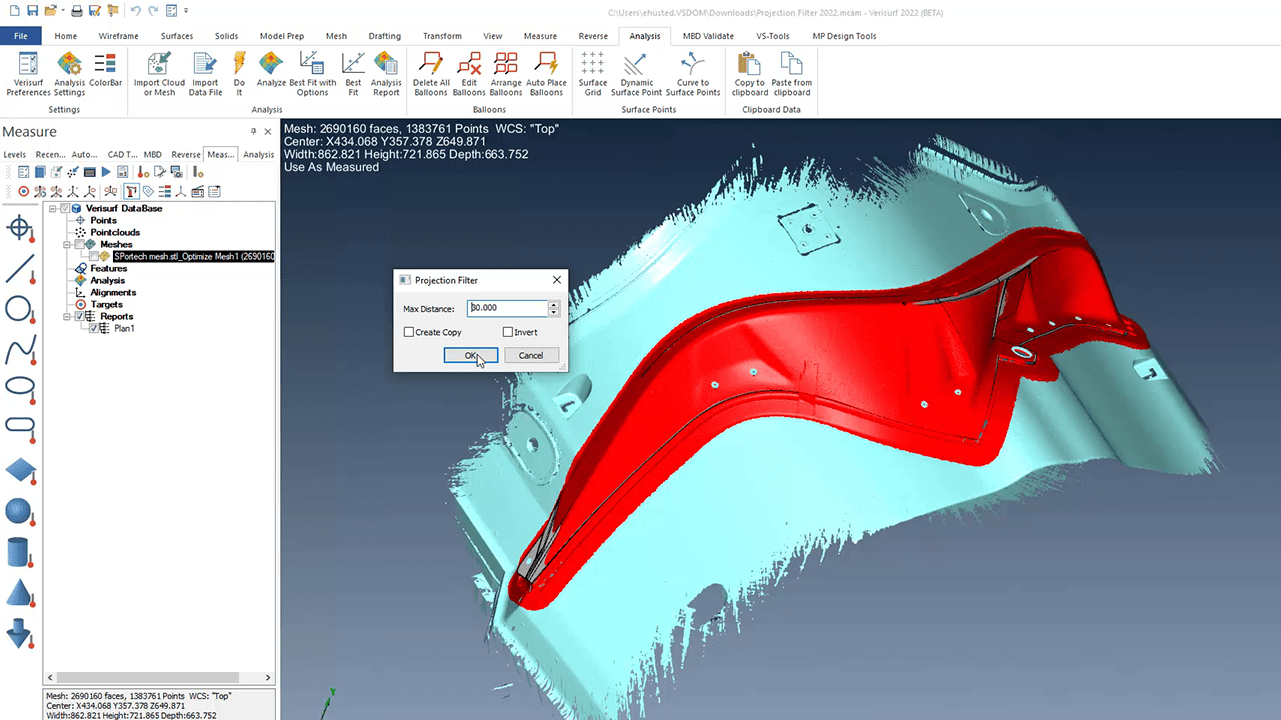The width and height of the screenshot is (1281, 720).
Task: Select Dynamic Surface Point
Action: (637, 74)
